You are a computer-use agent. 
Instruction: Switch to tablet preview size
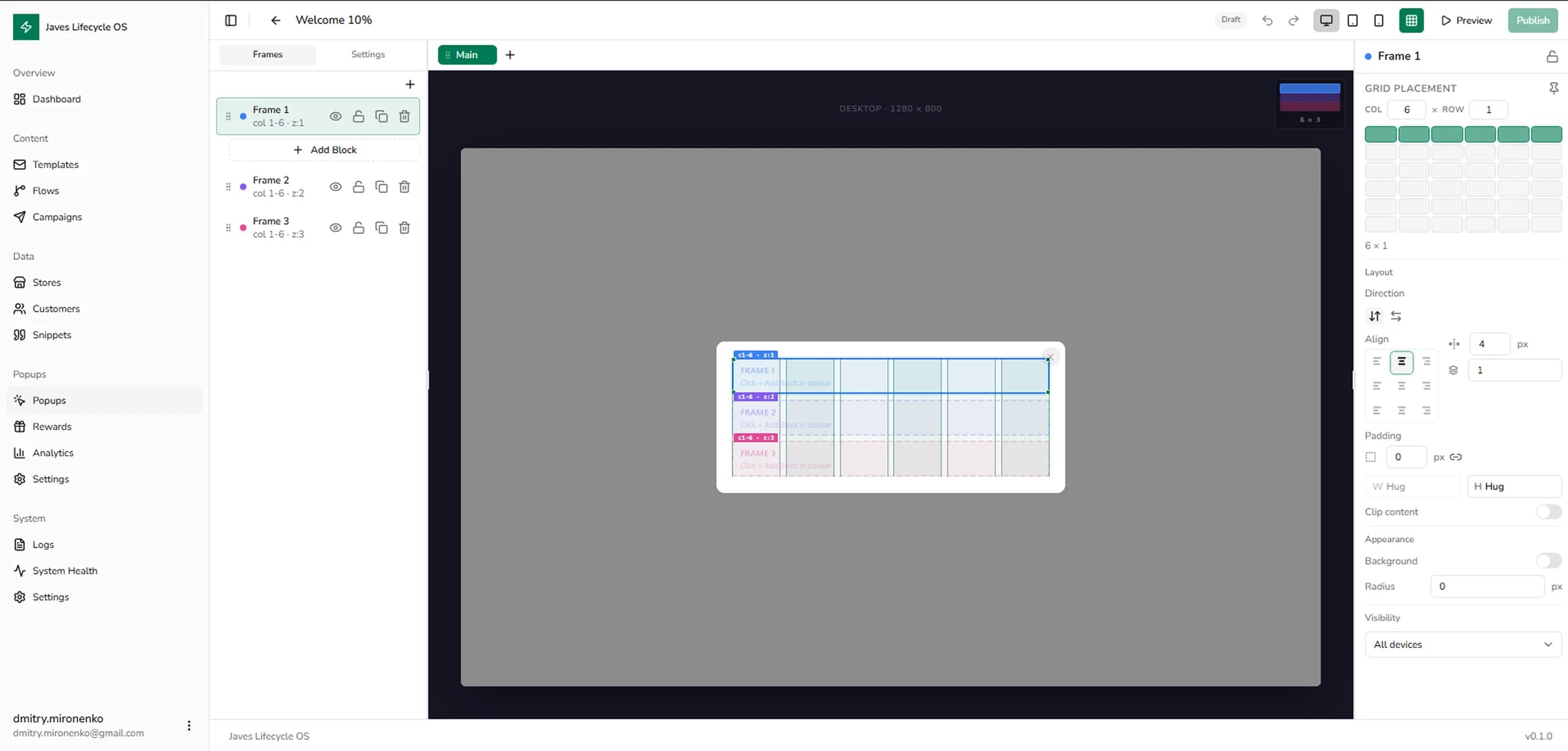pyautogui.click(x=1352, y=20)
